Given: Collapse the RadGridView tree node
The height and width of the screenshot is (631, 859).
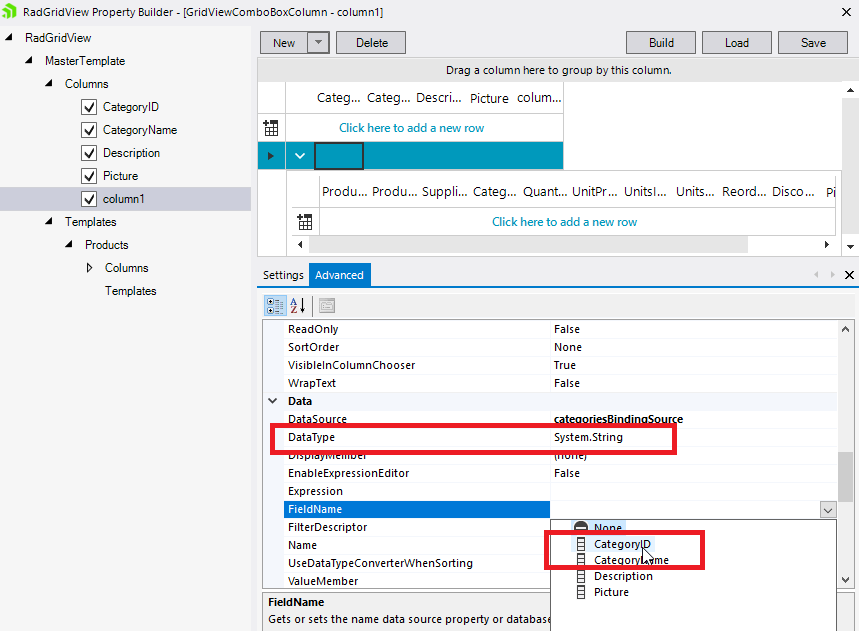Looking at the screenshot, I should coord(9,37).
